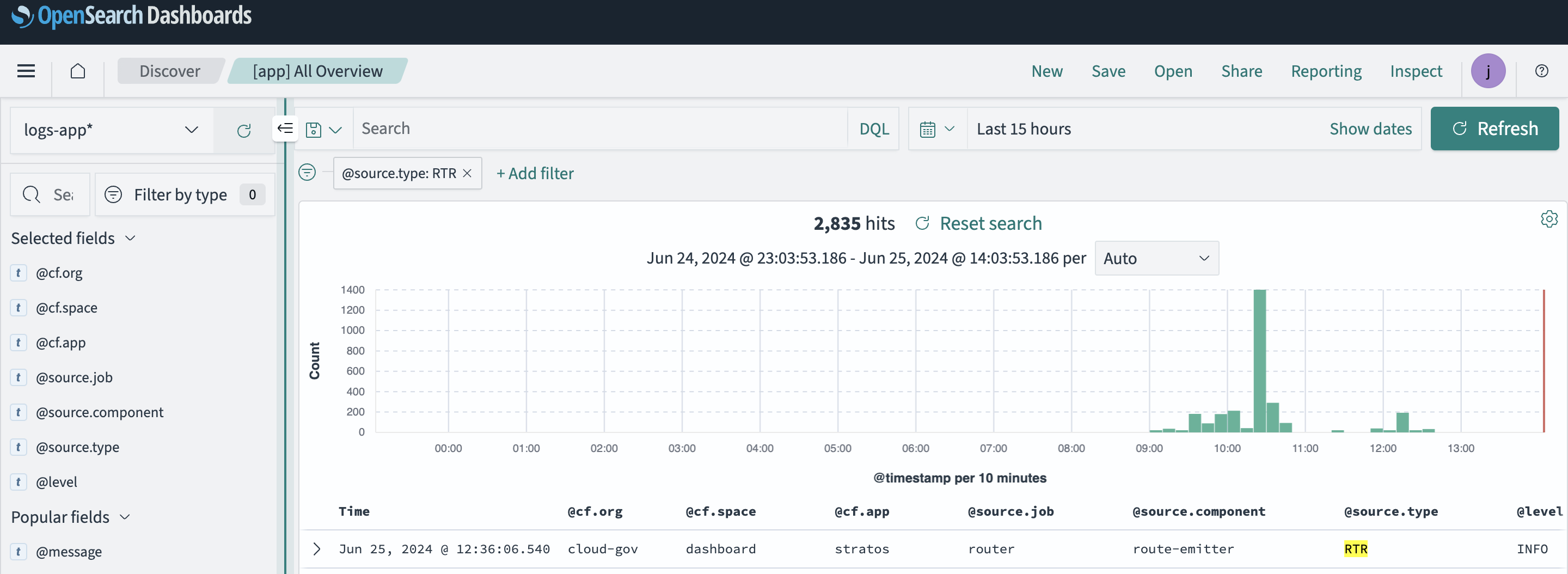Open the chart settings gear icon
The height and width of the screenshot is (574, 1568).
(1548, 218)
